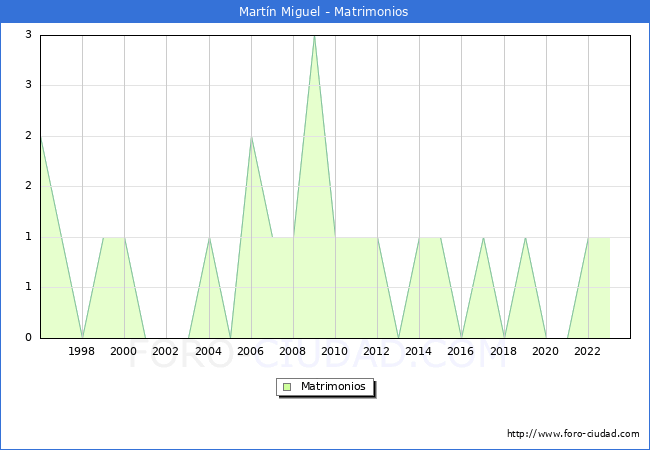Screen dimensions: 650x450
Task: Open the foro-ciudad.com link
Action: tap(573, 434)
